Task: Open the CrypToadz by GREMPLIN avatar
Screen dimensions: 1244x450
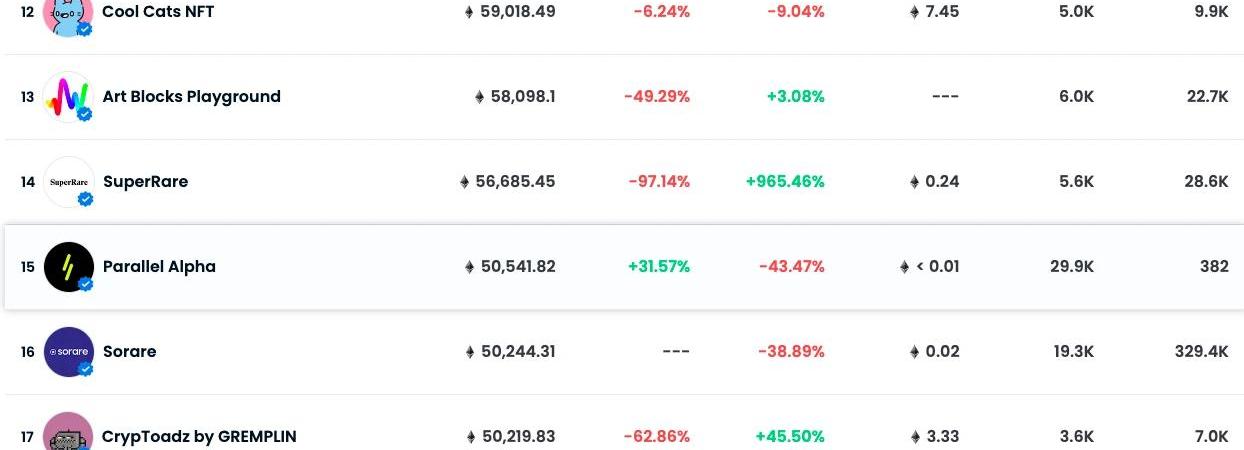Action: pos(68,431)
